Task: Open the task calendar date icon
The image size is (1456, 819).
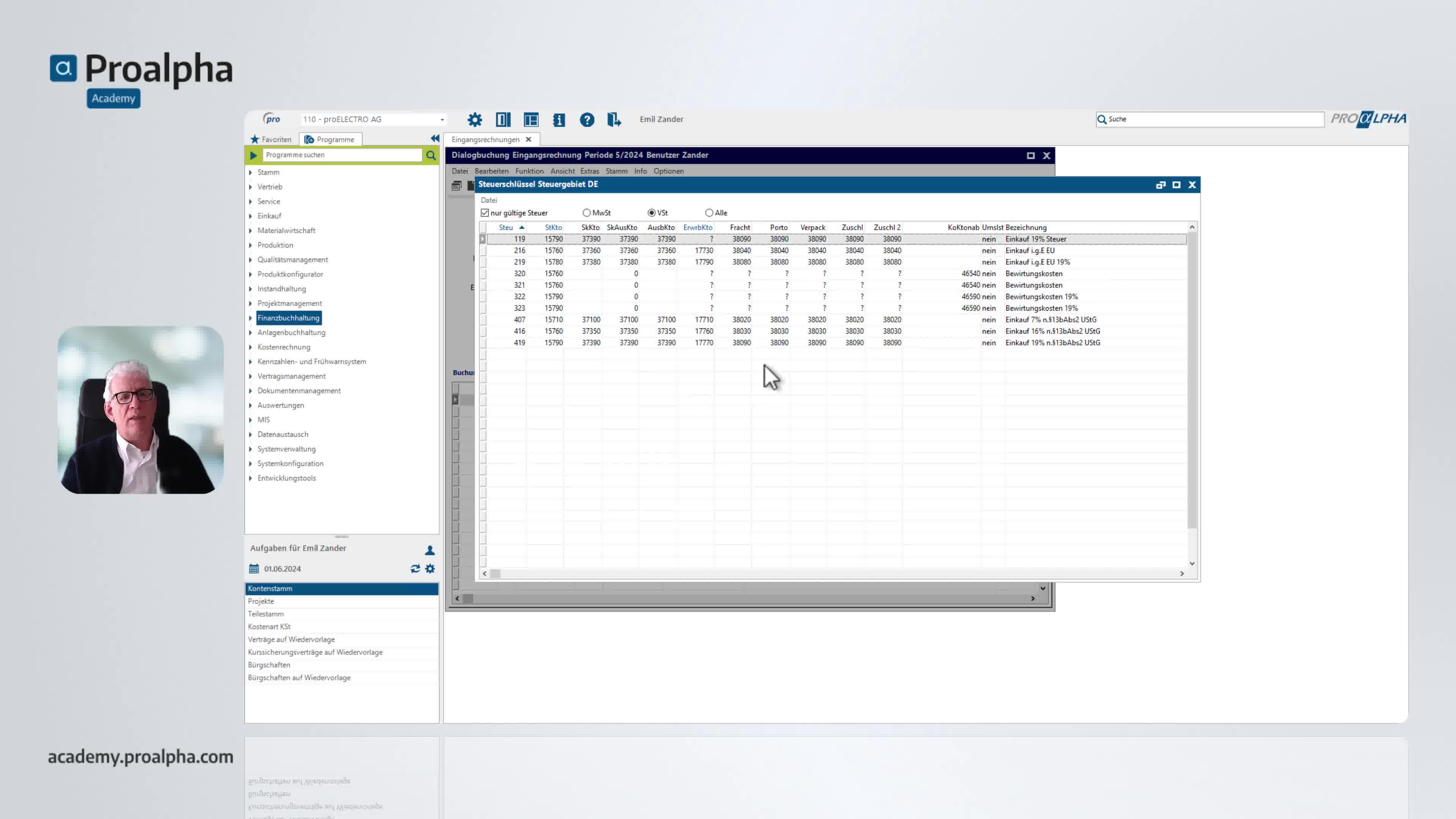Action: pyautogui.click(x=254, y=569)
